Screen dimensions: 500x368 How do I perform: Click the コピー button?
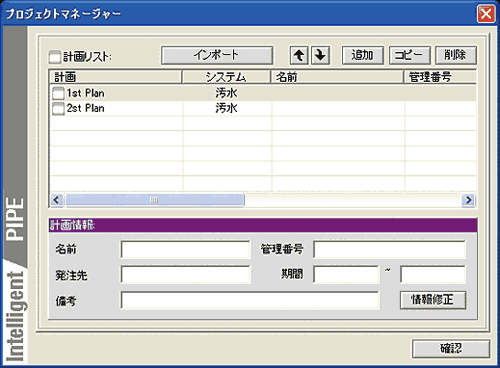click(x=410, y=55)
